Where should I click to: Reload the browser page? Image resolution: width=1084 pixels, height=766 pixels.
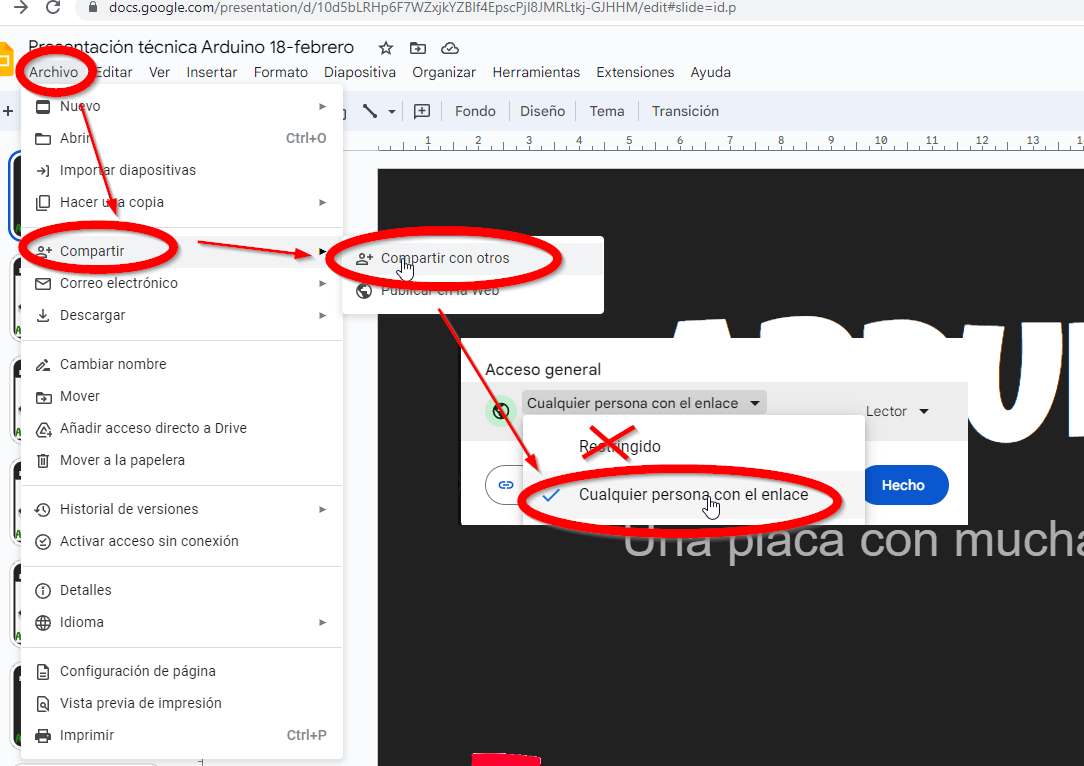click(x=53, y=8)
